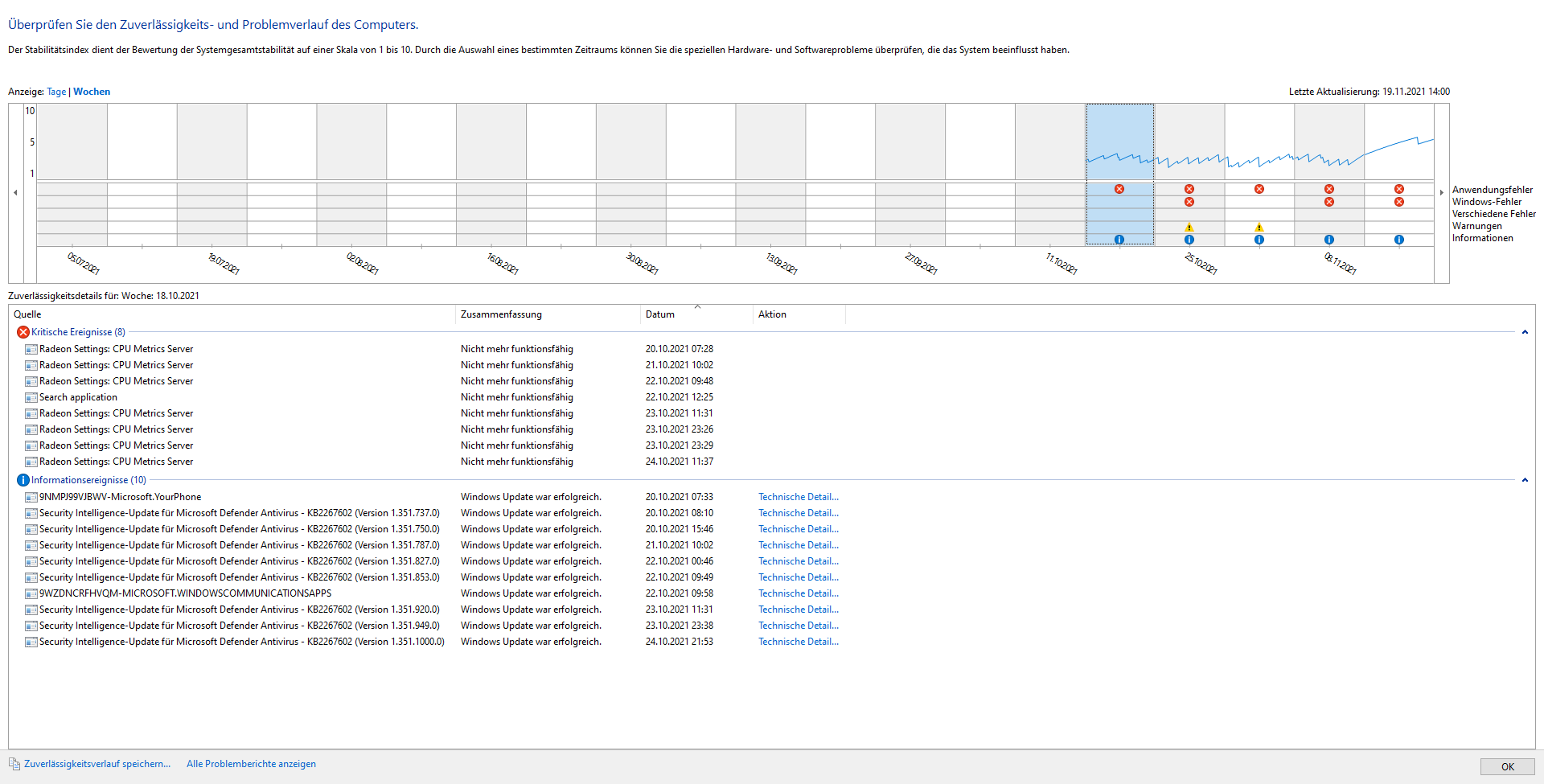Switch chart view to Wochen

tap(92, 92)
